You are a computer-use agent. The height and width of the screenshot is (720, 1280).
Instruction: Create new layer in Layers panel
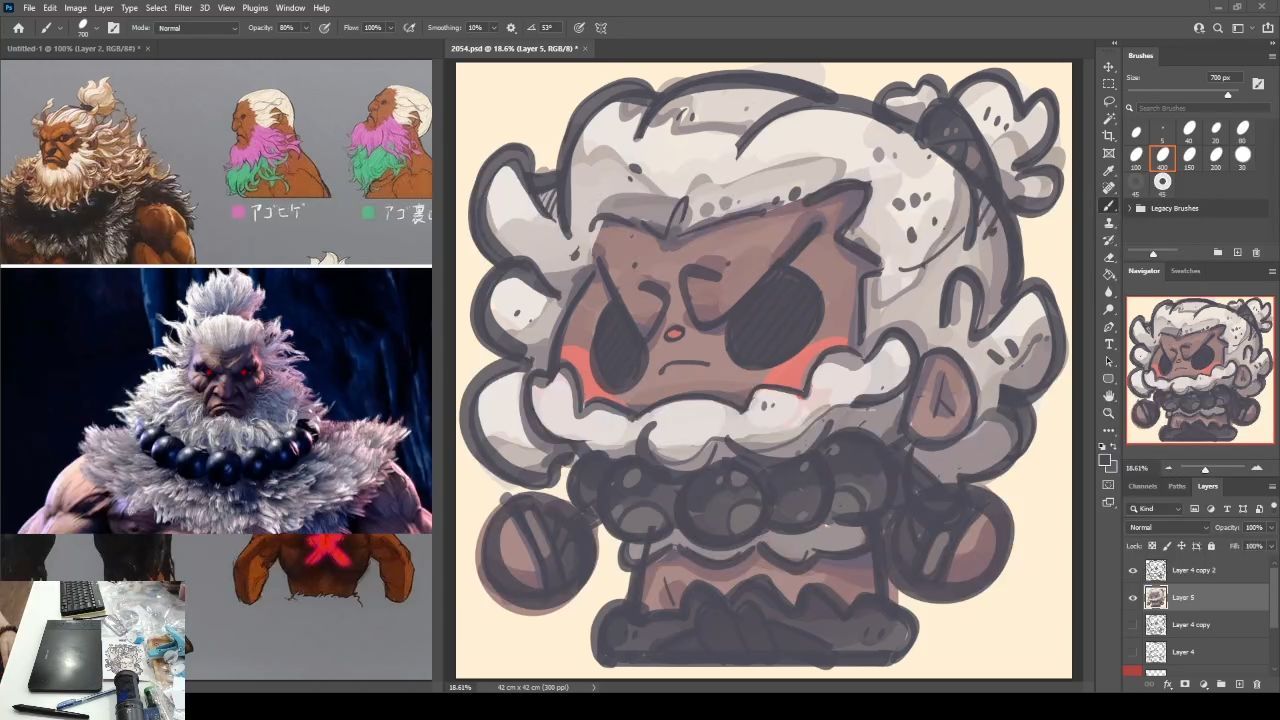pos(1240,684)
